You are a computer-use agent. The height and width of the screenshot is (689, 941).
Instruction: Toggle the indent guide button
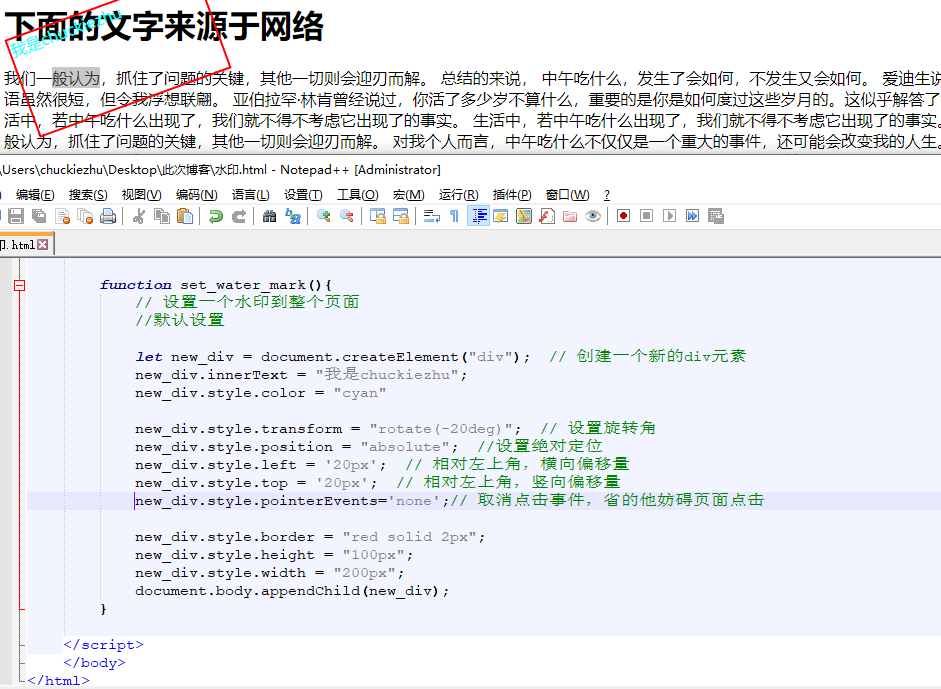(x=478, y=216)
